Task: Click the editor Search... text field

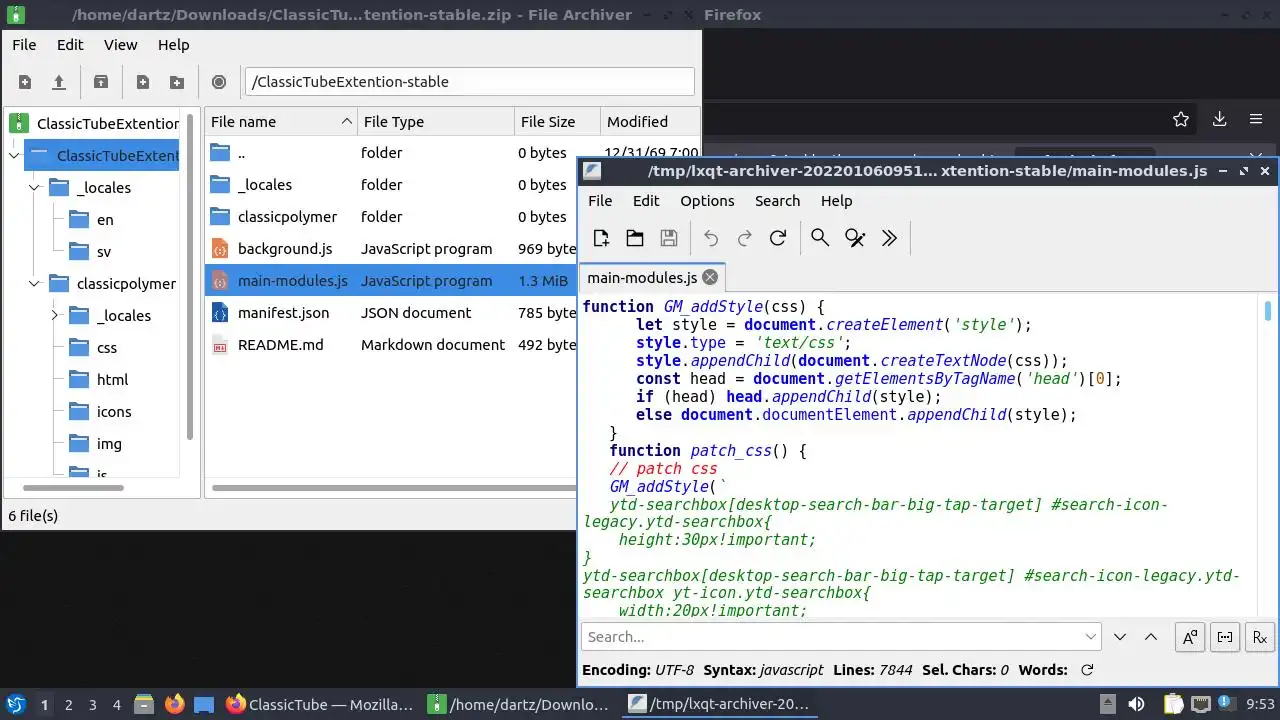Action: [x=841, y=637]
